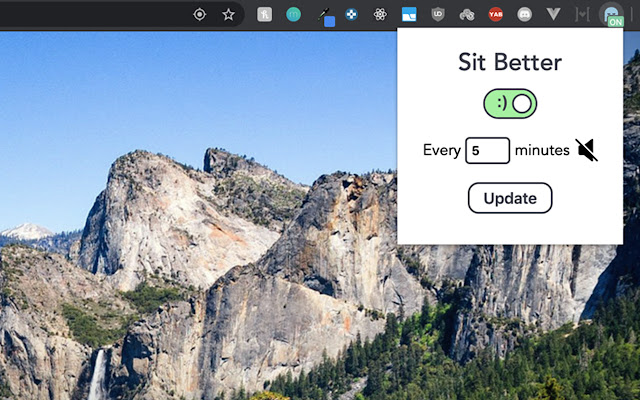Image resolution: width=640 pixels, height=400 pixels.
Task: Open the uBlock Origin shield extension
Action: 438,15
